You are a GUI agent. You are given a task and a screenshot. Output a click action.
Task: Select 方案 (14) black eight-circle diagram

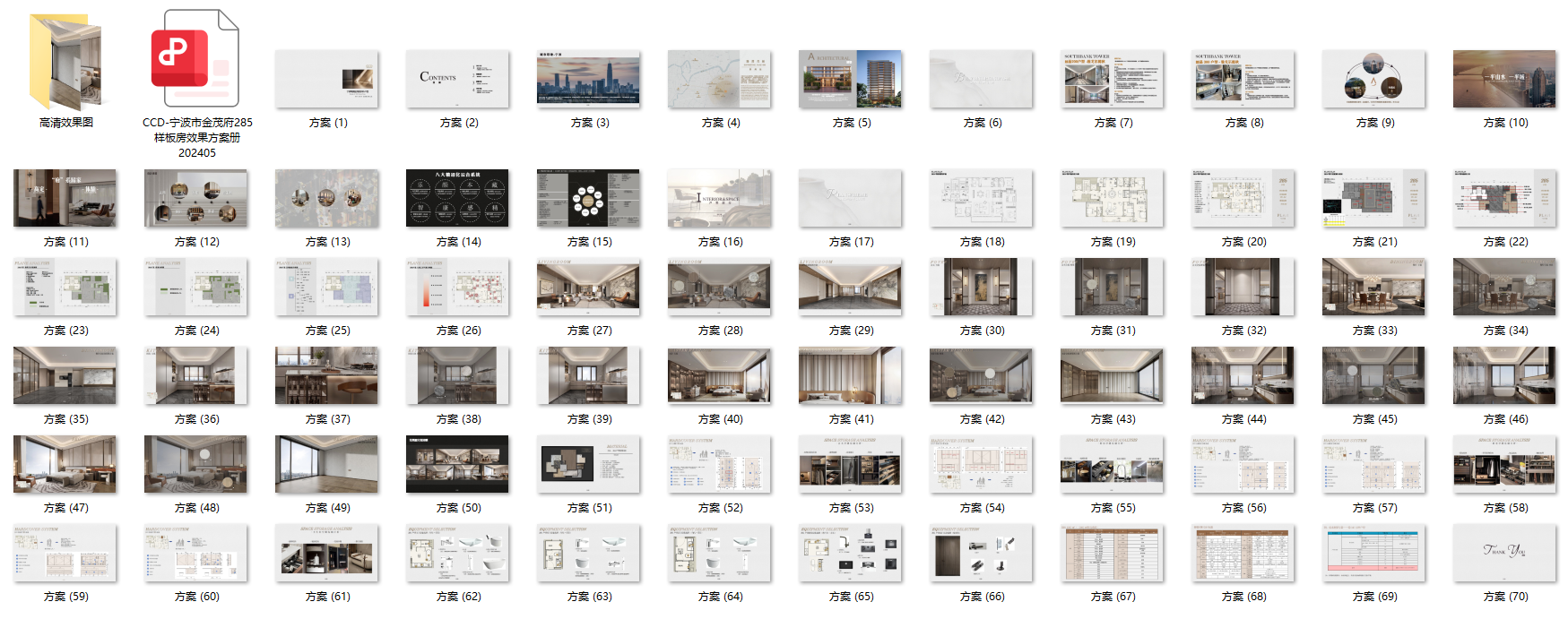click(x=458, y=198)
